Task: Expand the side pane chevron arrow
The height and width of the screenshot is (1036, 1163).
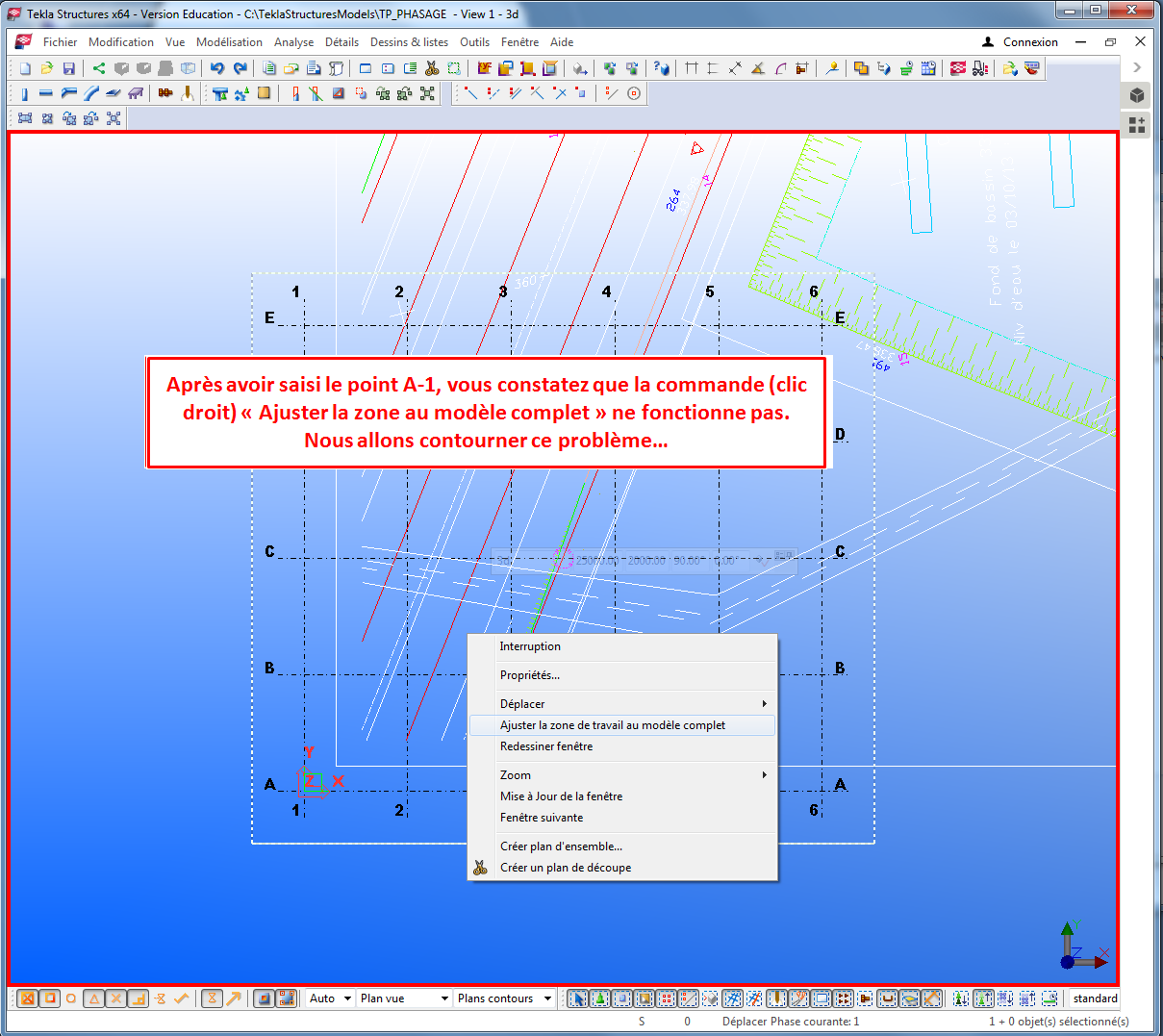Action: [1137, 67]
